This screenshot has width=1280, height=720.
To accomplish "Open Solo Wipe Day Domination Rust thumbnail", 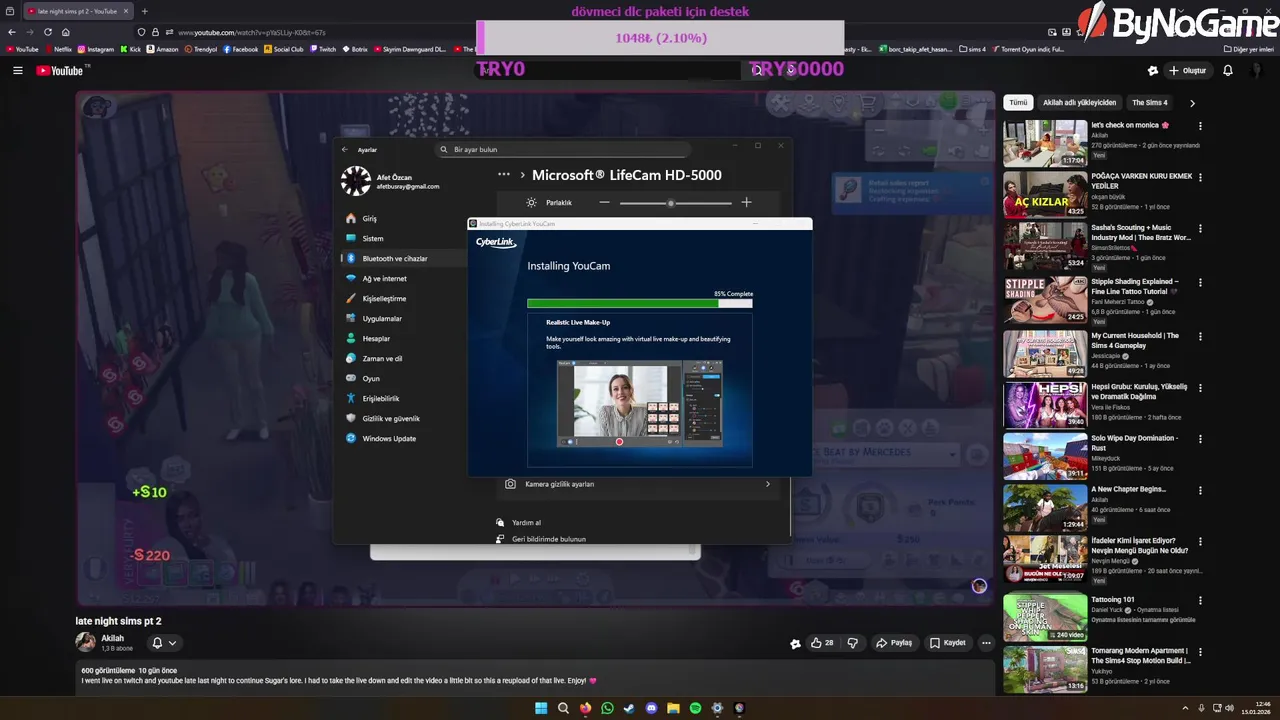I will tap(1045, 456).
